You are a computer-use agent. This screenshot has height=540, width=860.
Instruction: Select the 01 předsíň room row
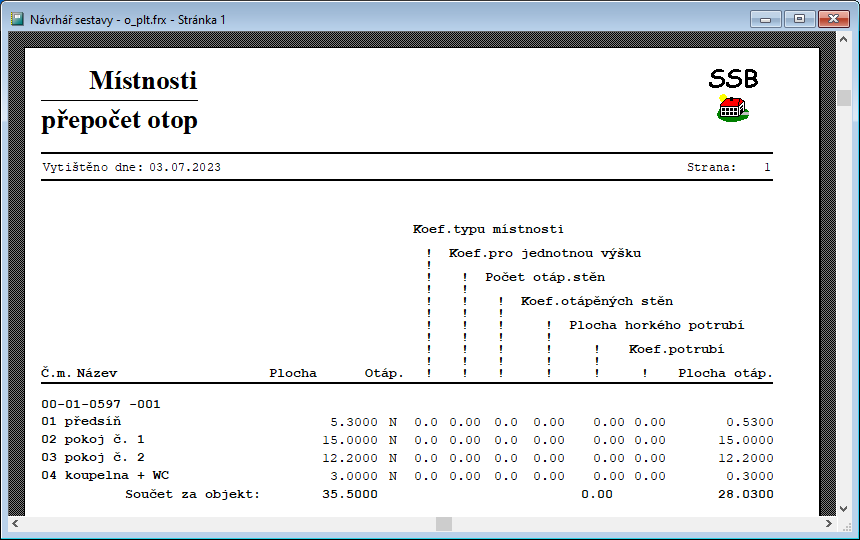[x=81, y=421]
